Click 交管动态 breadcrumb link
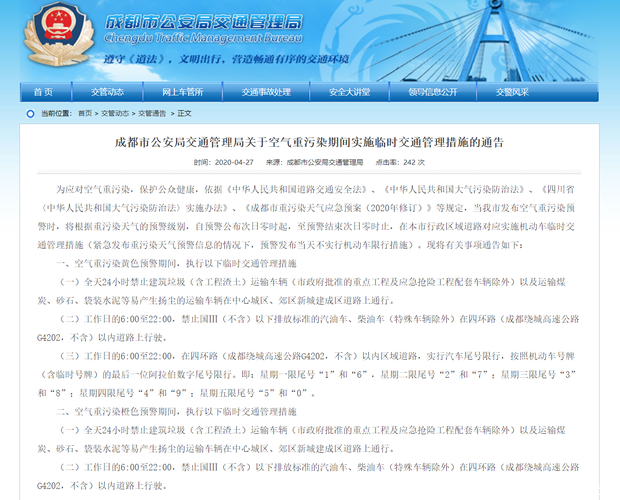The width and height of the screenshot is (620, 500). (116, 114)
